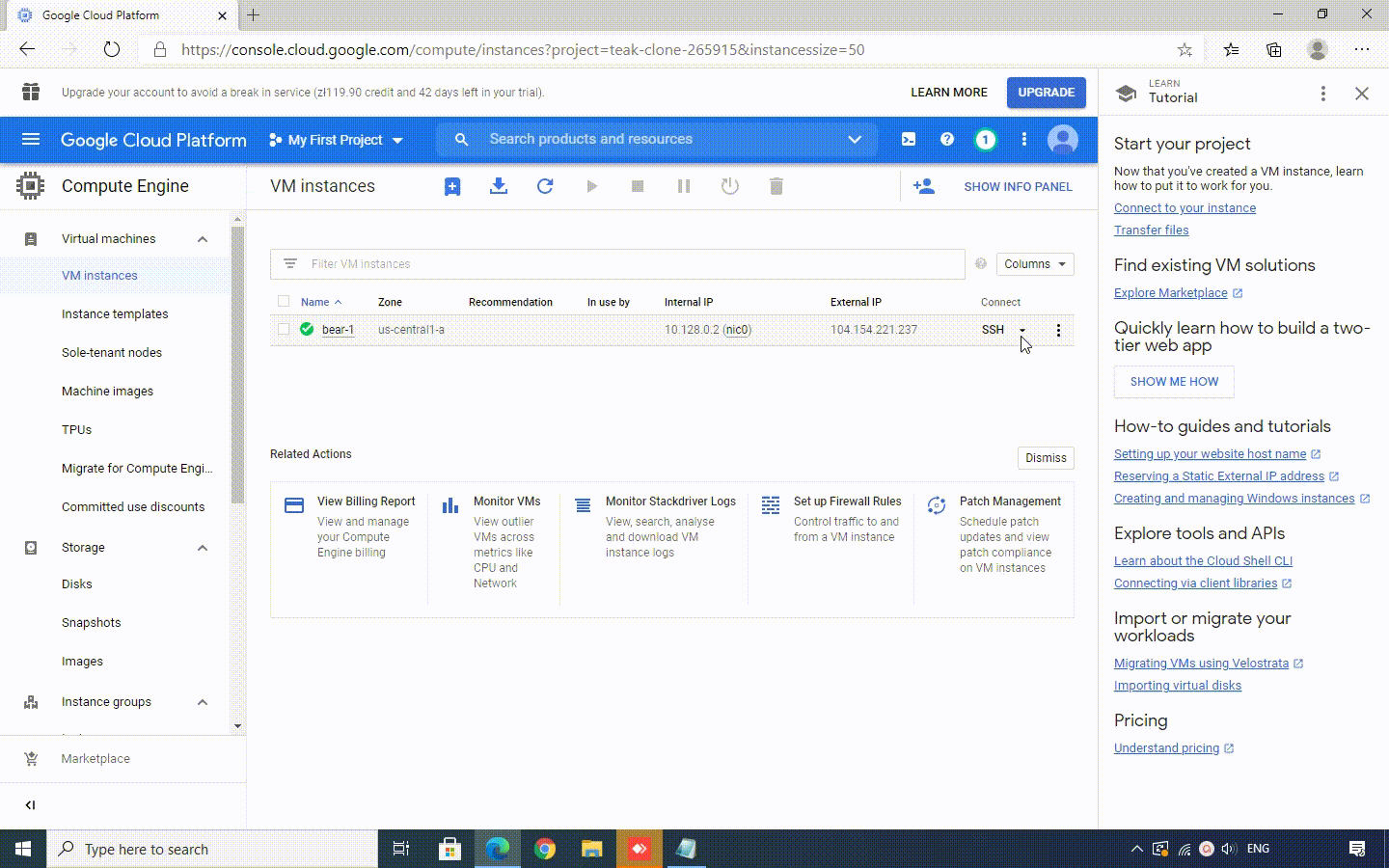Click the UPGRADE button
Image resolution: width=1389 pixels, height=868 pixels.
(x=1046, y=93)
